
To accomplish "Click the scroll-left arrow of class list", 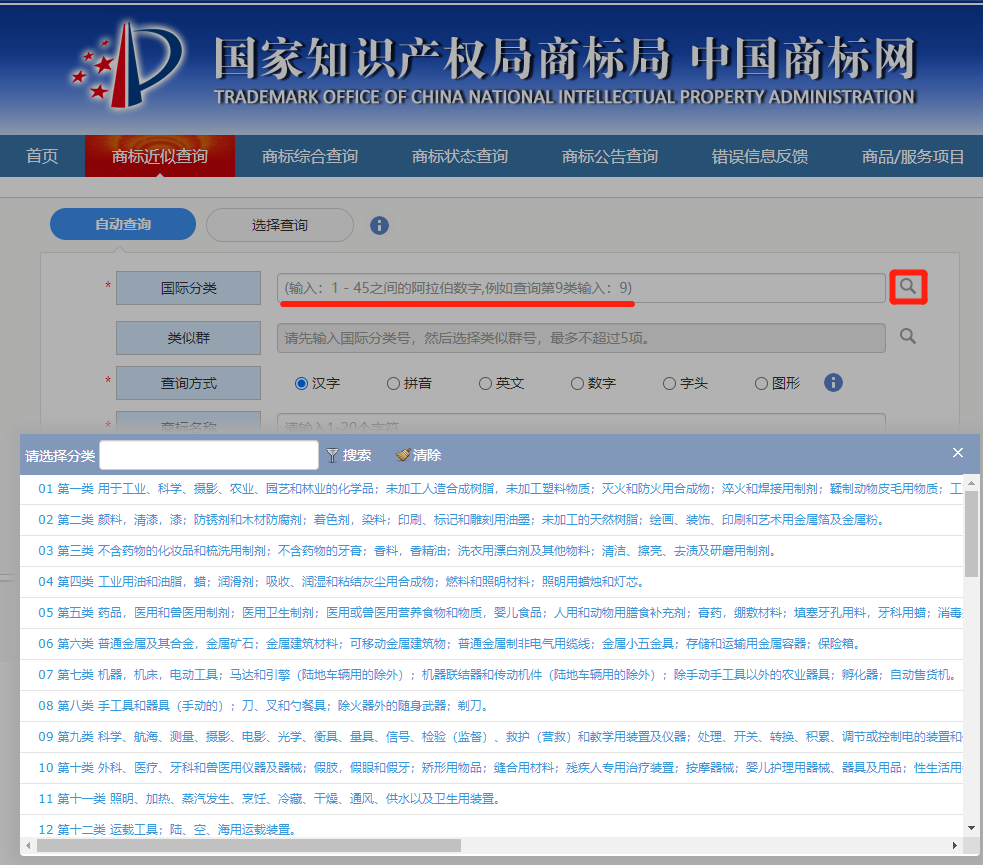I will [x=28, y=846].
